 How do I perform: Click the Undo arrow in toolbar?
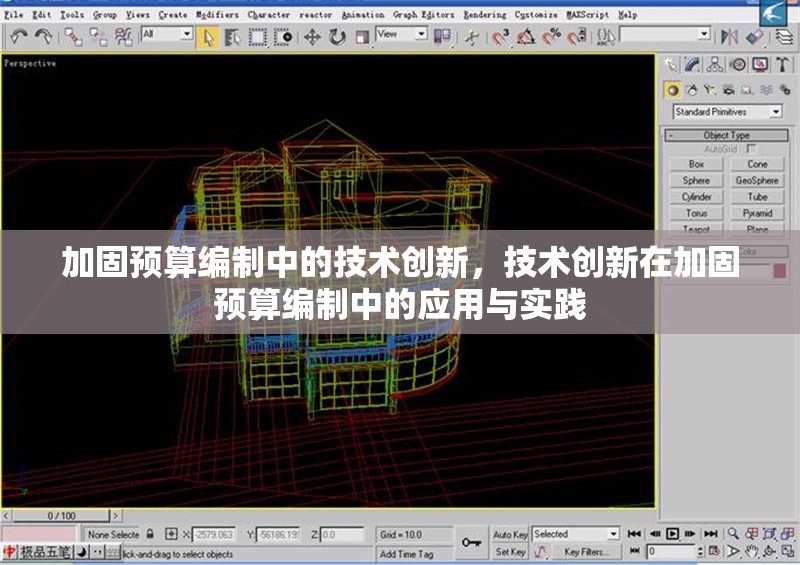pyautogui.click(x=18, y=37)
